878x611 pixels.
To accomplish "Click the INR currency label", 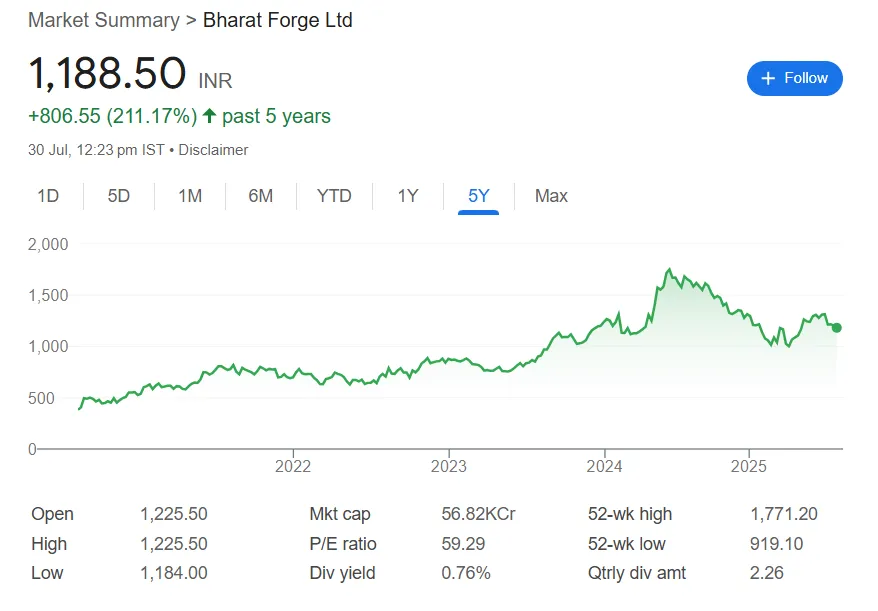I will pyautogui.click(x=216, y=81).
